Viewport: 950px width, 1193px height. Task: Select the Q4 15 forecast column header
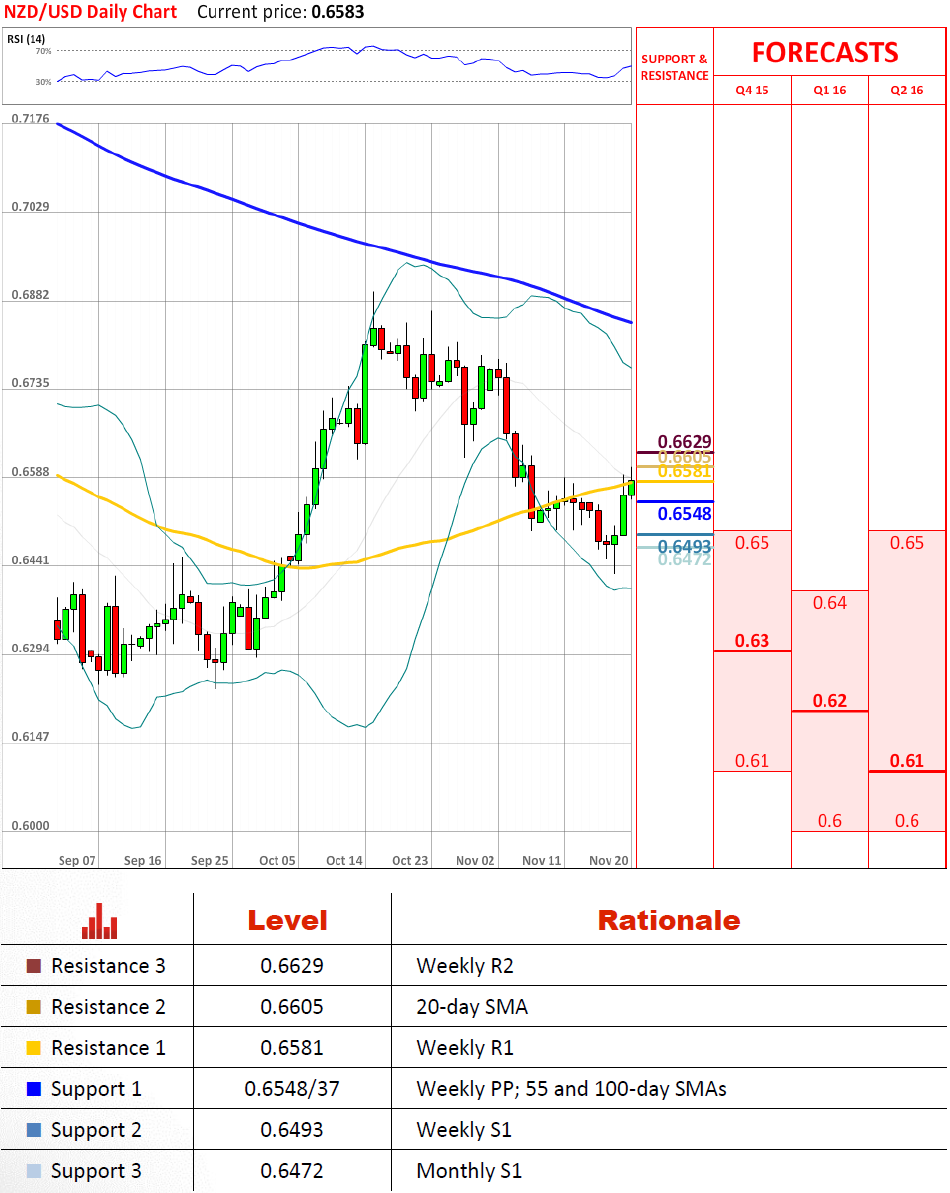[x=752, y=90]
